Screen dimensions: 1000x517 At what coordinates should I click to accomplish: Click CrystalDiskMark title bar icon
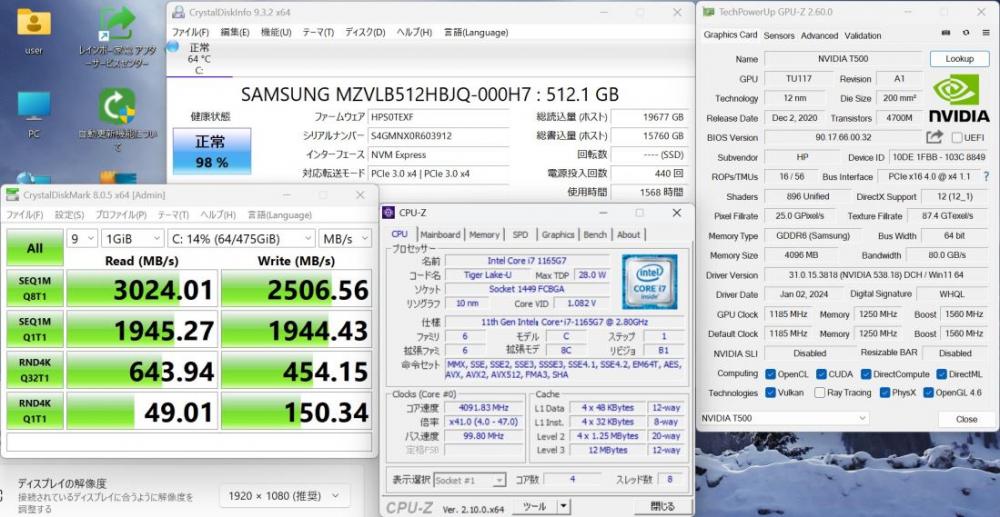click(12, 195)
